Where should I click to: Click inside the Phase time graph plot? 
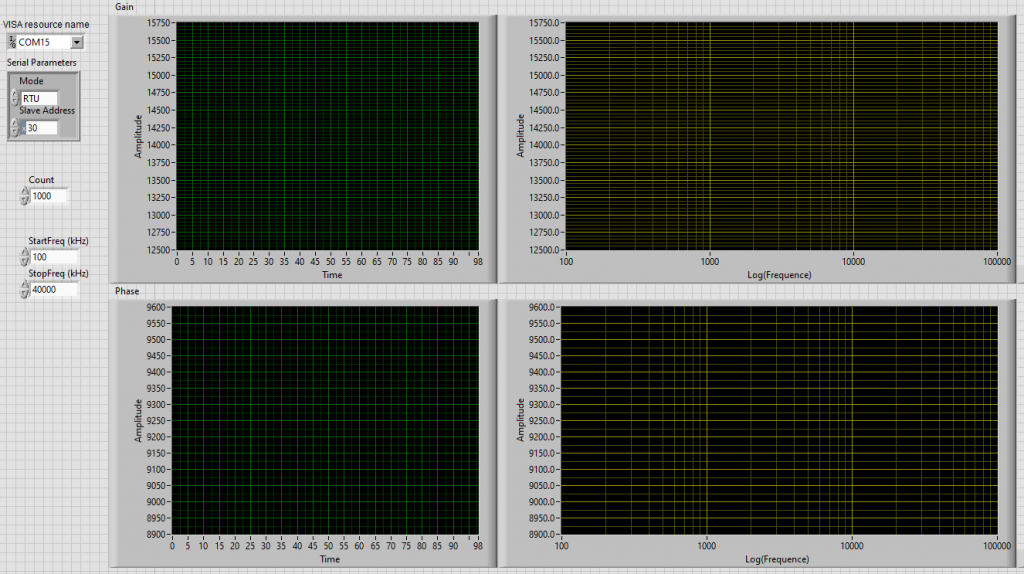pos(327,420)
